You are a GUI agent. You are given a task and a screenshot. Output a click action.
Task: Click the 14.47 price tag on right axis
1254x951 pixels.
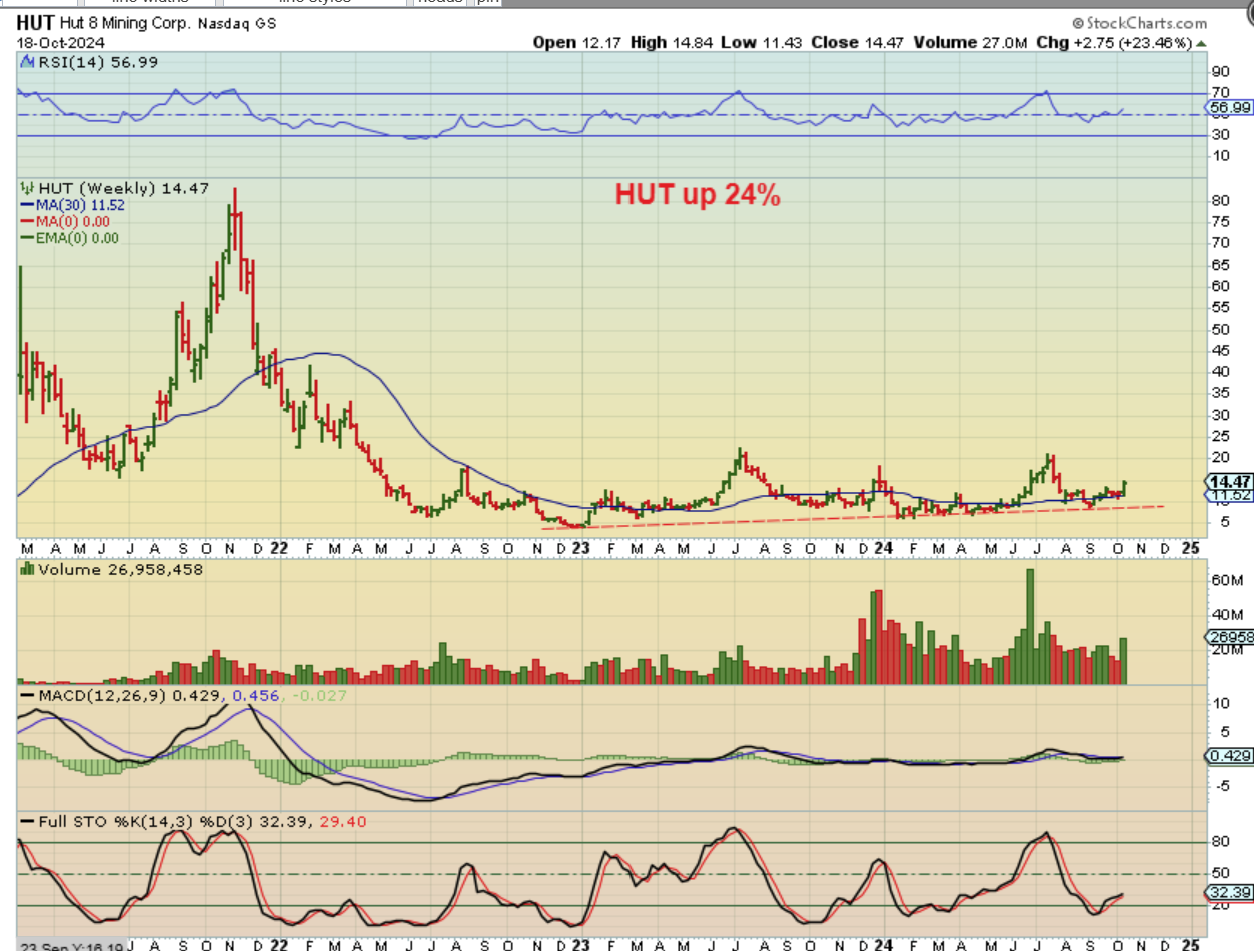(1230, 481)
